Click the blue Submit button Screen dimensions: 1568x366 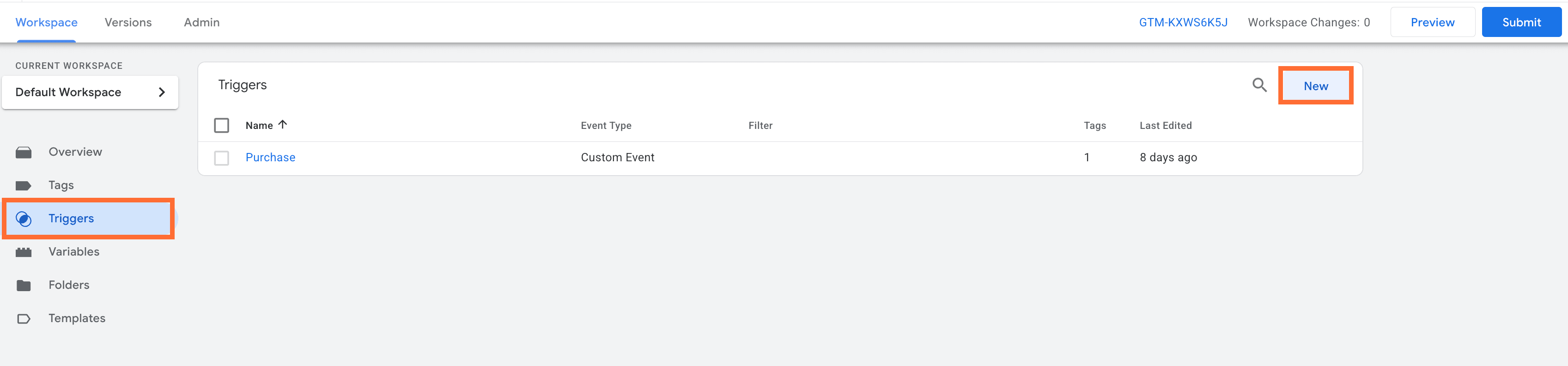pos(1521,23)
